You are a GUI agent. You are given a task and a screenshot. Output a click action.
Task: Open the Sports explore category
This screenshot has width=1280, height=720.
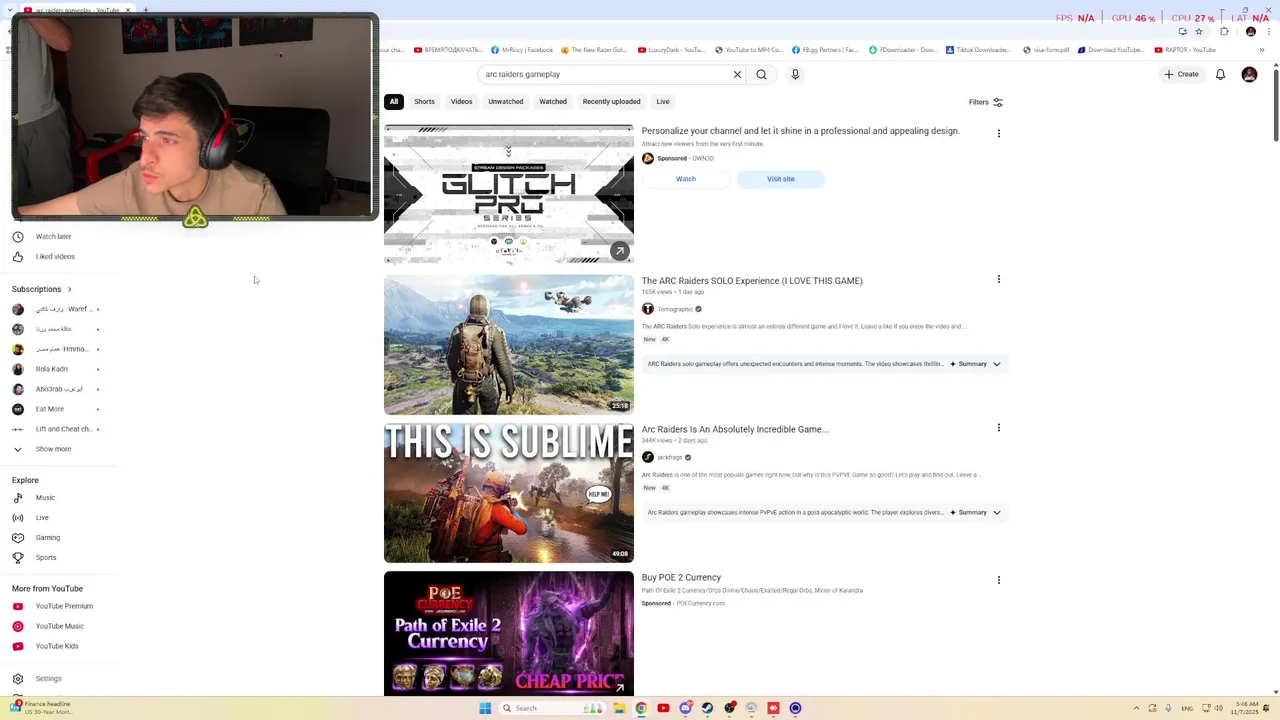(46, 558)
